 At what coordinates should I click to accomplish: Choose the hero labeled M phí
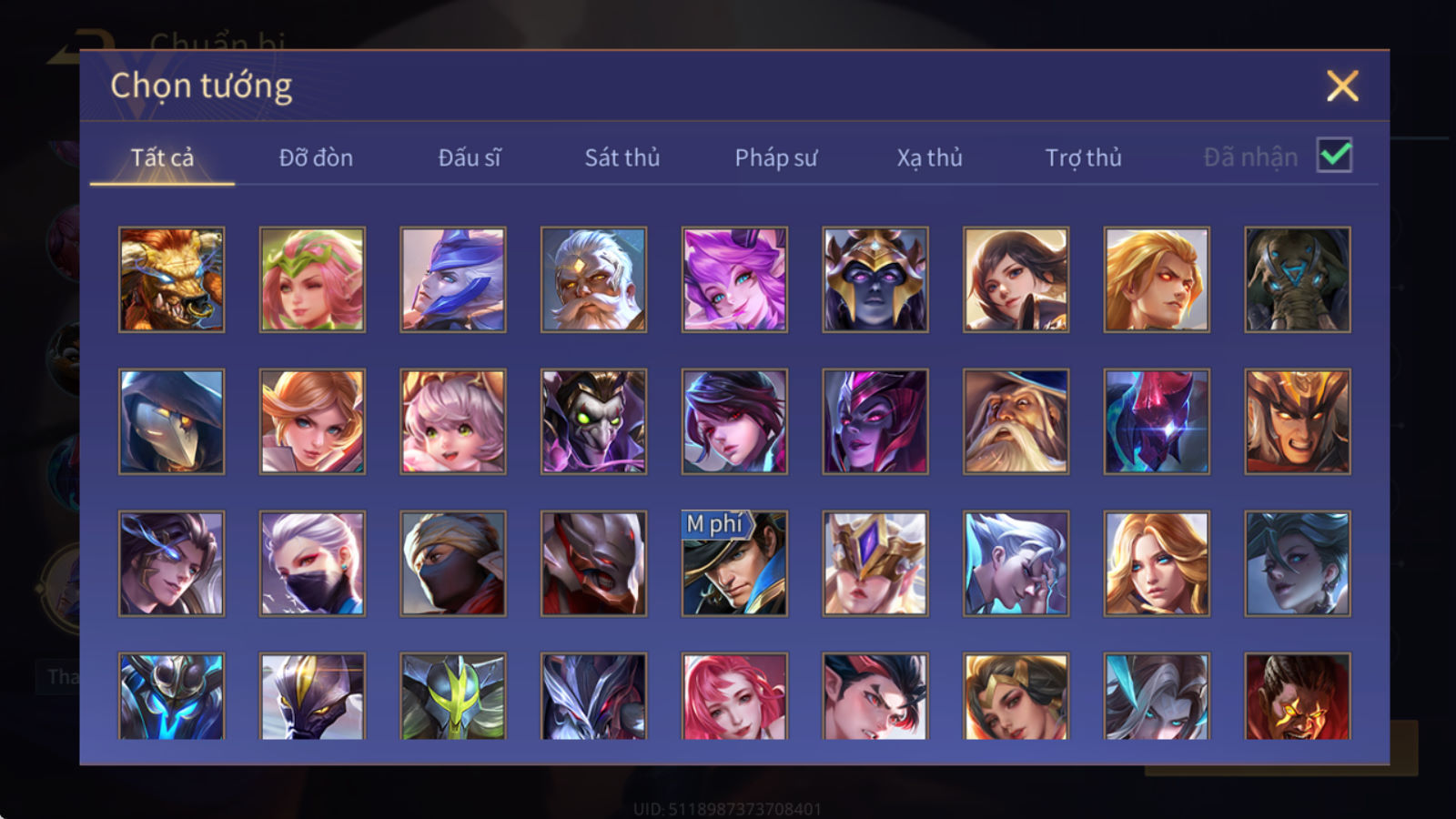734,563
